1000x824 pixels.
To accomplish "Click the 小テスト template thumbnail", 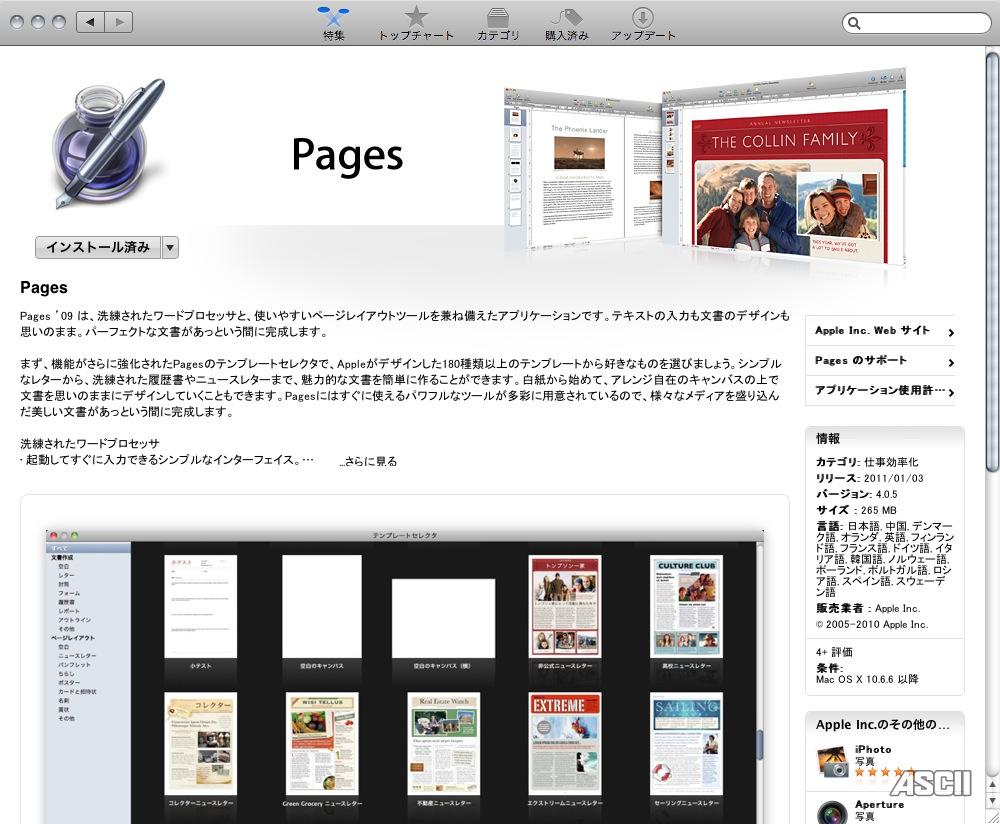I will (200, 607).
